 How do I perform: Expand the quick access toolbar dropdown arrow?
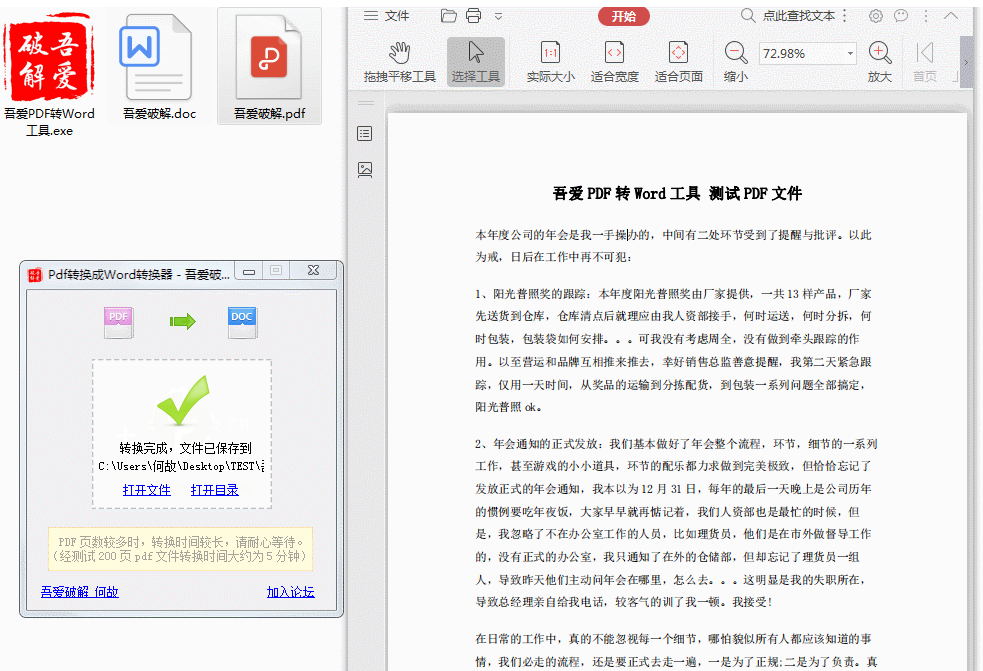[498, 16]
